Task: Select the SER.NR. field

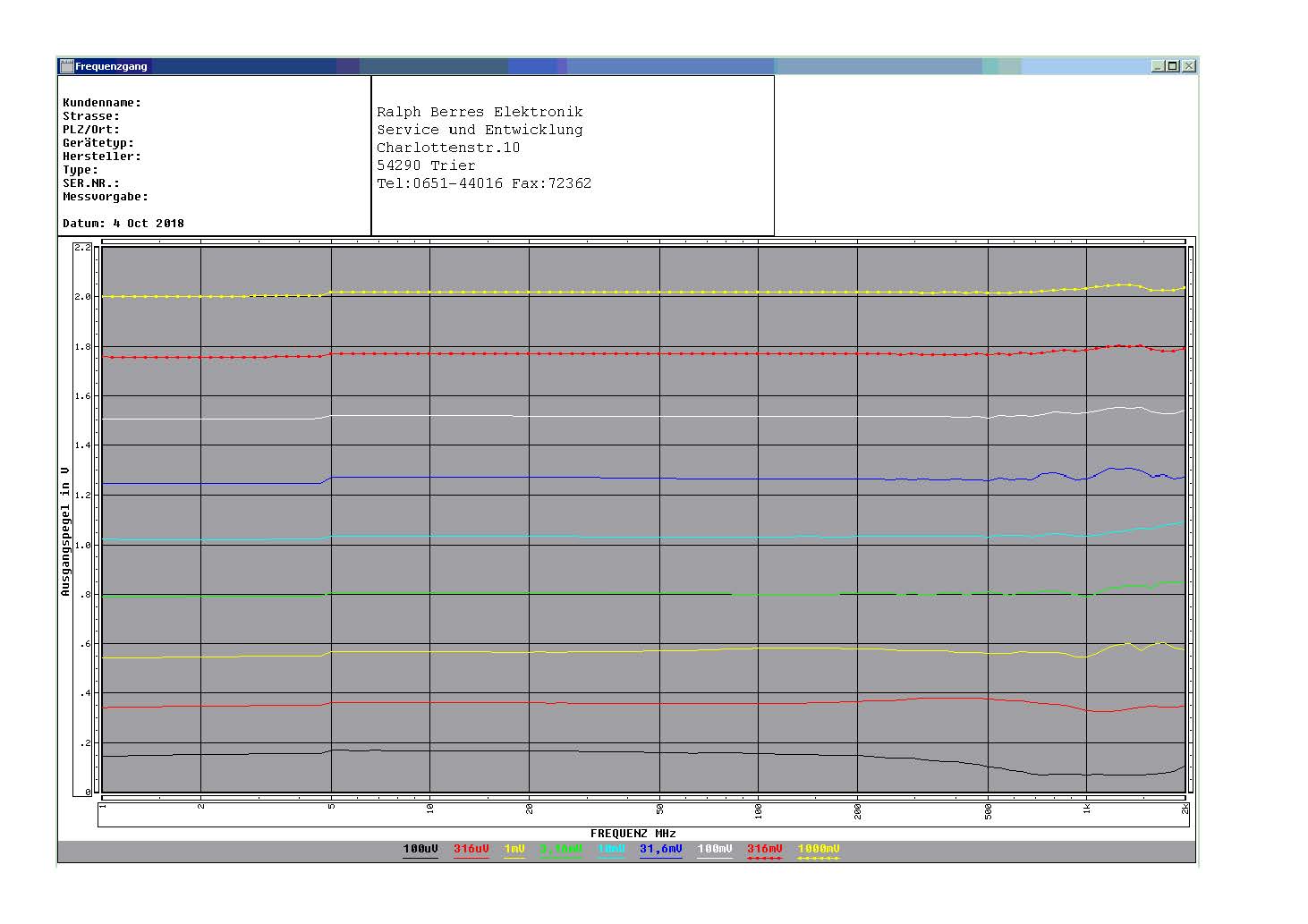Action: (x=91, y=183)
